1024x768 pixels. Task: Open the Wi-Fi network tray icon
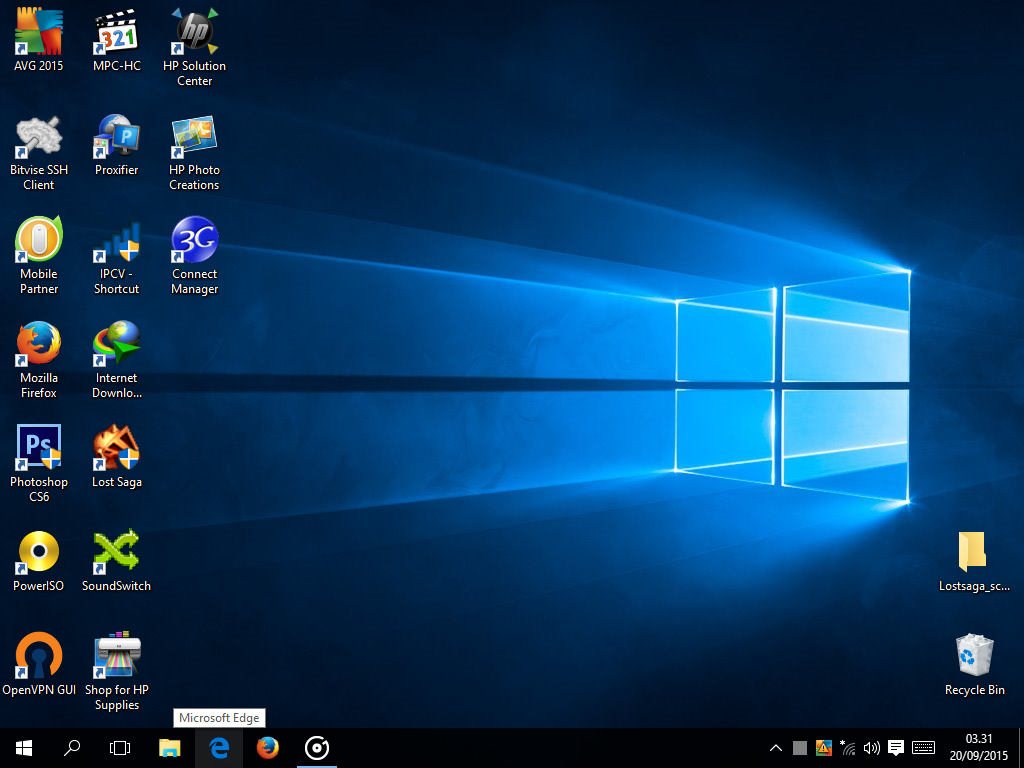[848, 748]
